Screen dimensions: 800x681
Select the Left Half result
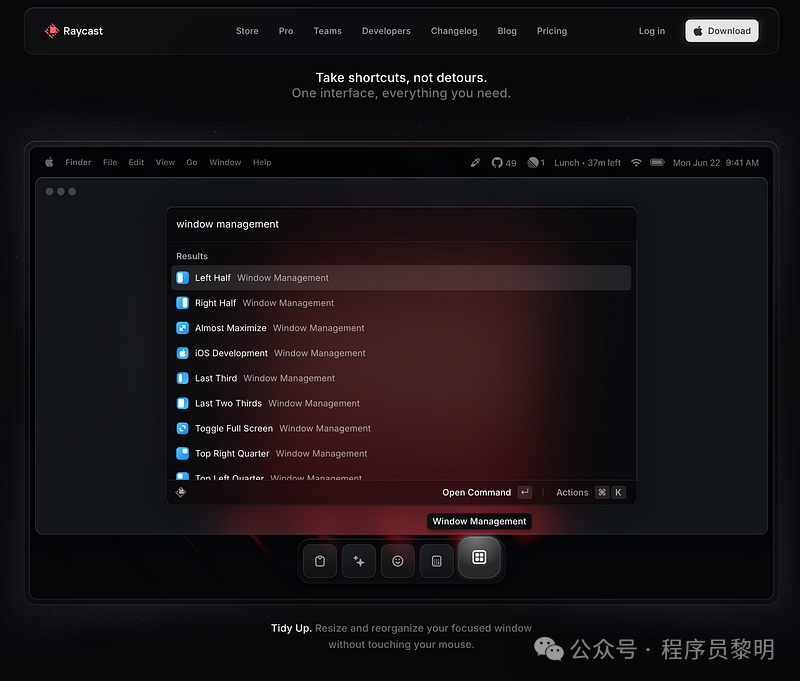[x=401, y=278]
